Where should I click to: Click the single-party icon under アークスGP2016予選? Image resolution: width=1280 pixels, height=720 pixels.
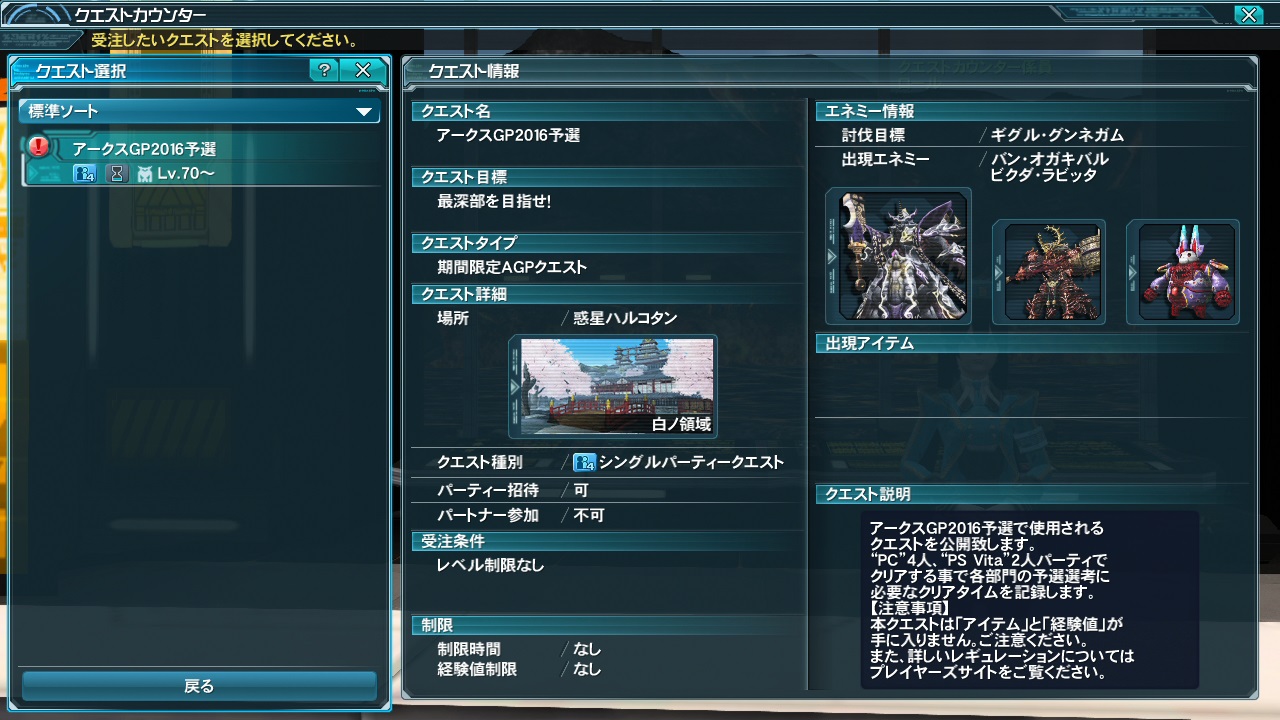pyautogui.click(x=84, y=173)
